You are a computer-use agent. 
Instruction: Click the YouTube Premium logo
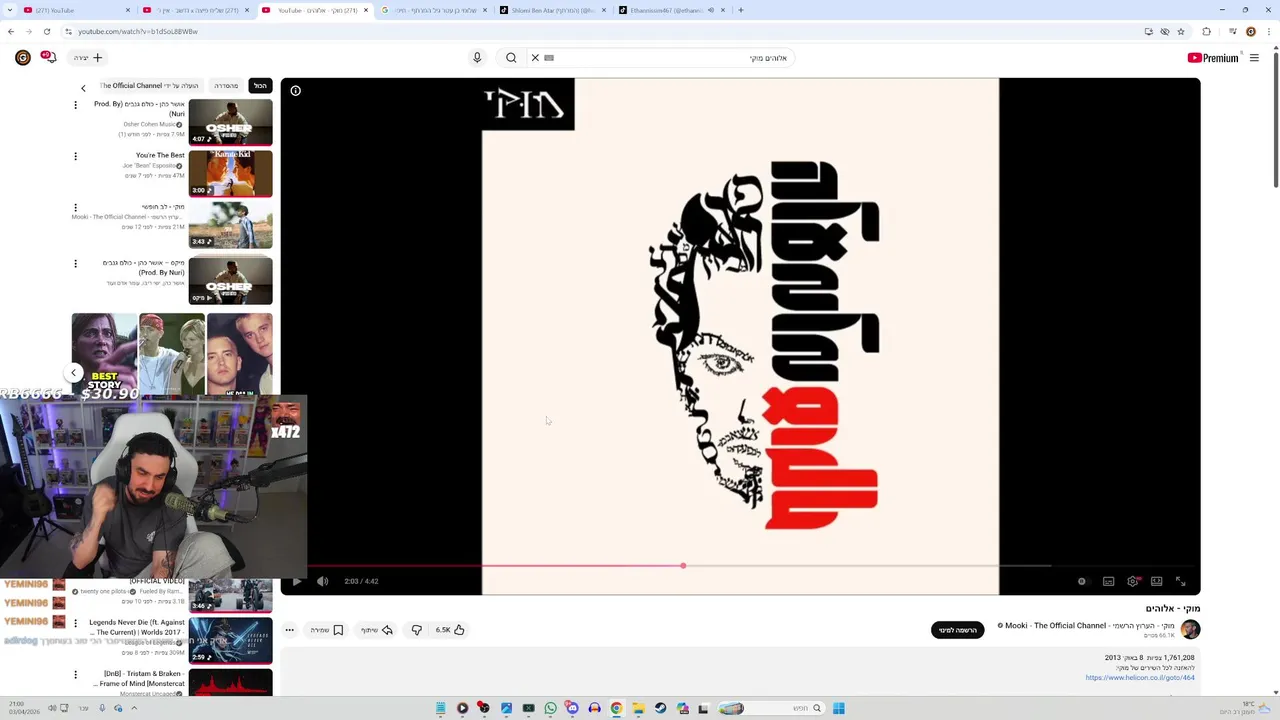pos(1213,58)
